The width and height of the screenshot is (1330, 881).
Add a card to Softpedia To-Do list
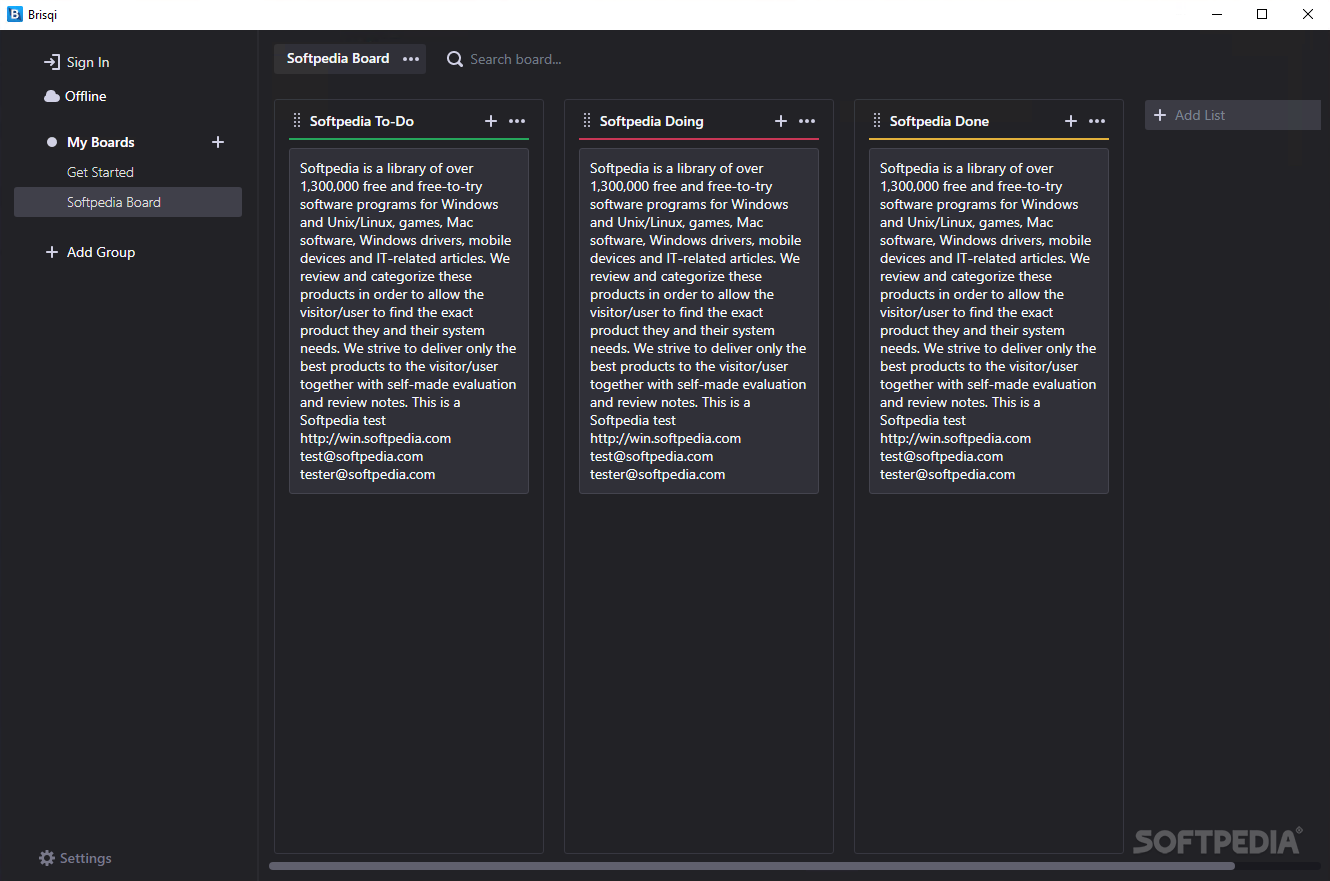point(491,121)
